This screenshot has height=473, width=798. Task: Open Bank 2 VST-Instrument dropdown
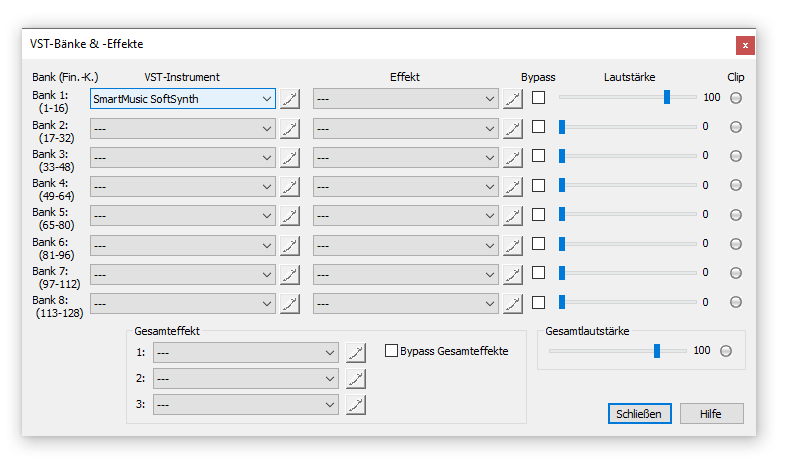pos(183,129)
